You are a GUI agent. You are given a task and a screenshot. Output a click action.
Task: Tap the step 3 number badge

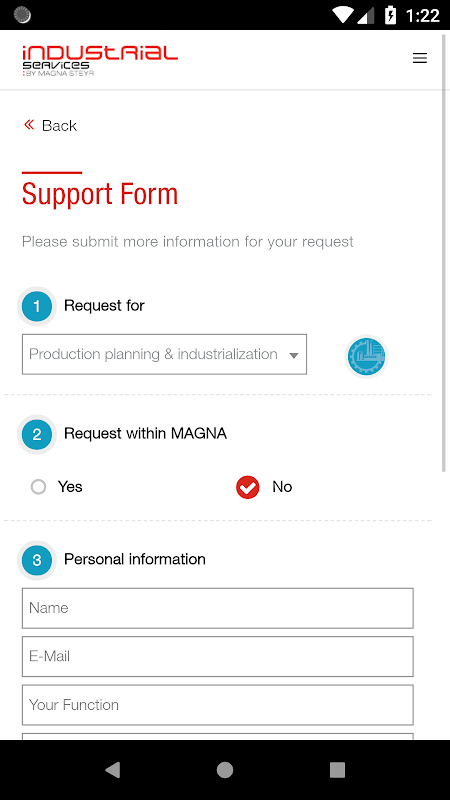(37, 560)
